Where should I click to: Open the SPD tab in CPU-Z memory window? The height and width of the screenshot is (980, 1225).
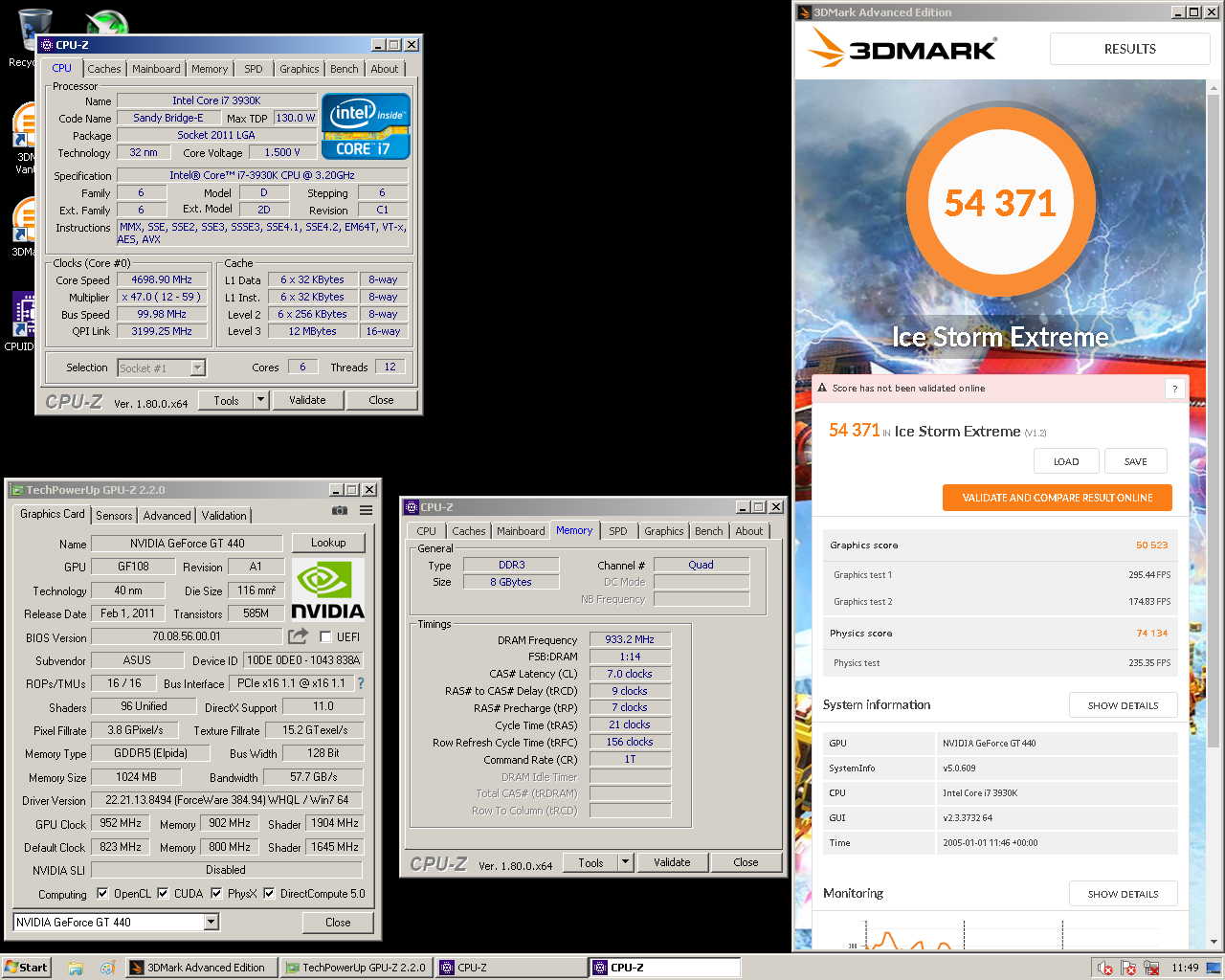pos(618,531)
